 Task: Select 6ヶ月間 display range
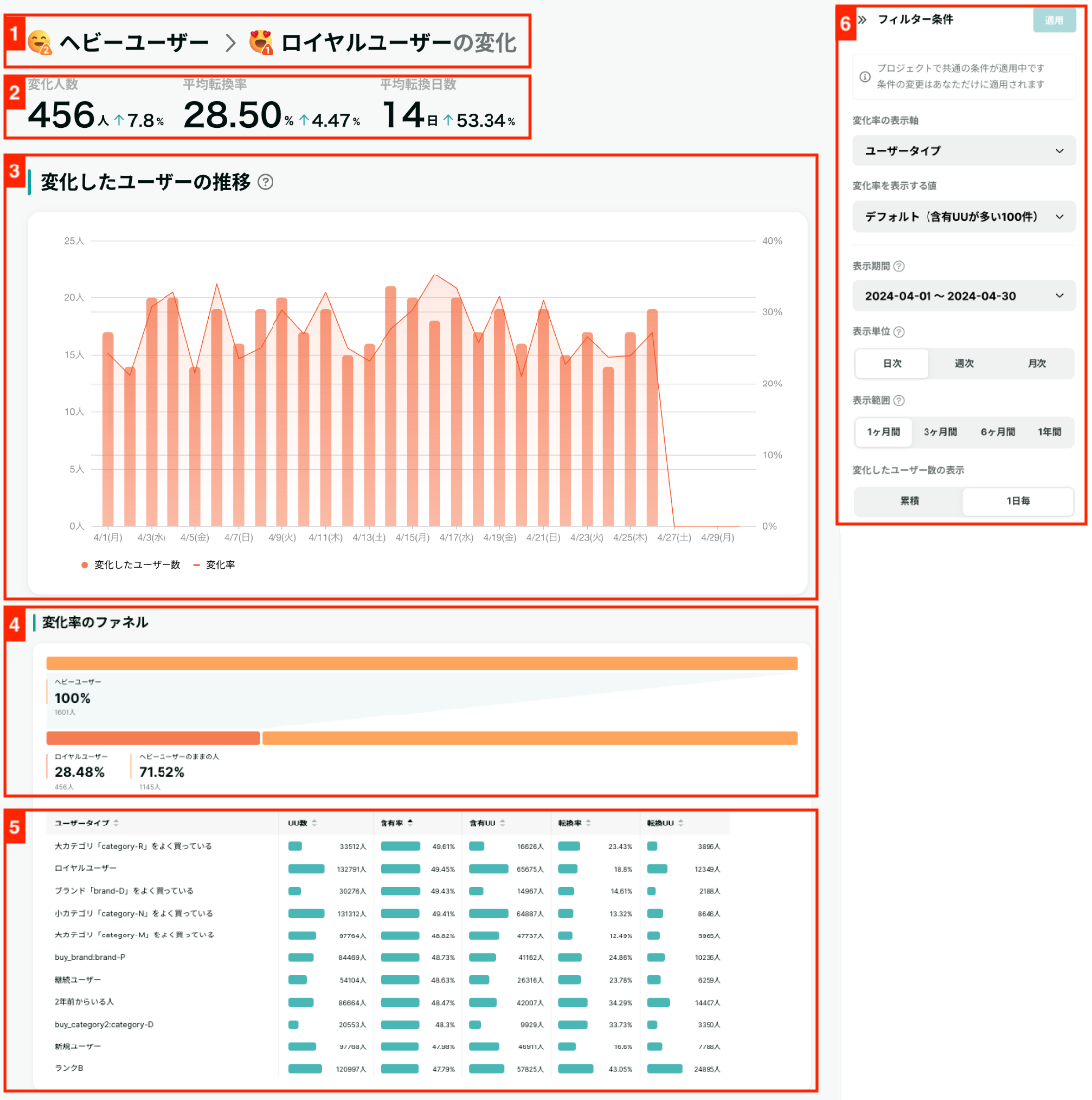coord(997,432)
